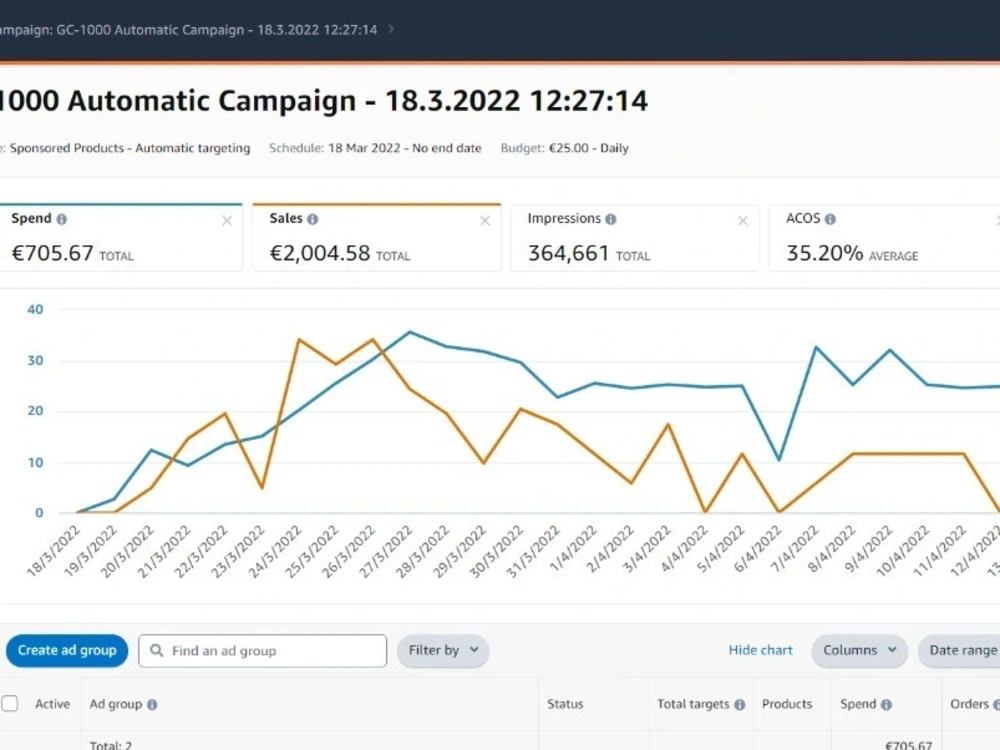Screen dimensions: 1000x750
Task: Select the Spend metric card
Action: pyautogui.click(x=121, y=237)
